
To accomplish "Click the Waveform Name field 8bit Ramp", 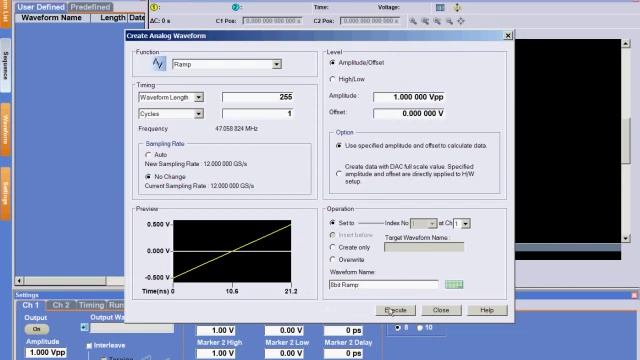I will [x=383, y=284].
